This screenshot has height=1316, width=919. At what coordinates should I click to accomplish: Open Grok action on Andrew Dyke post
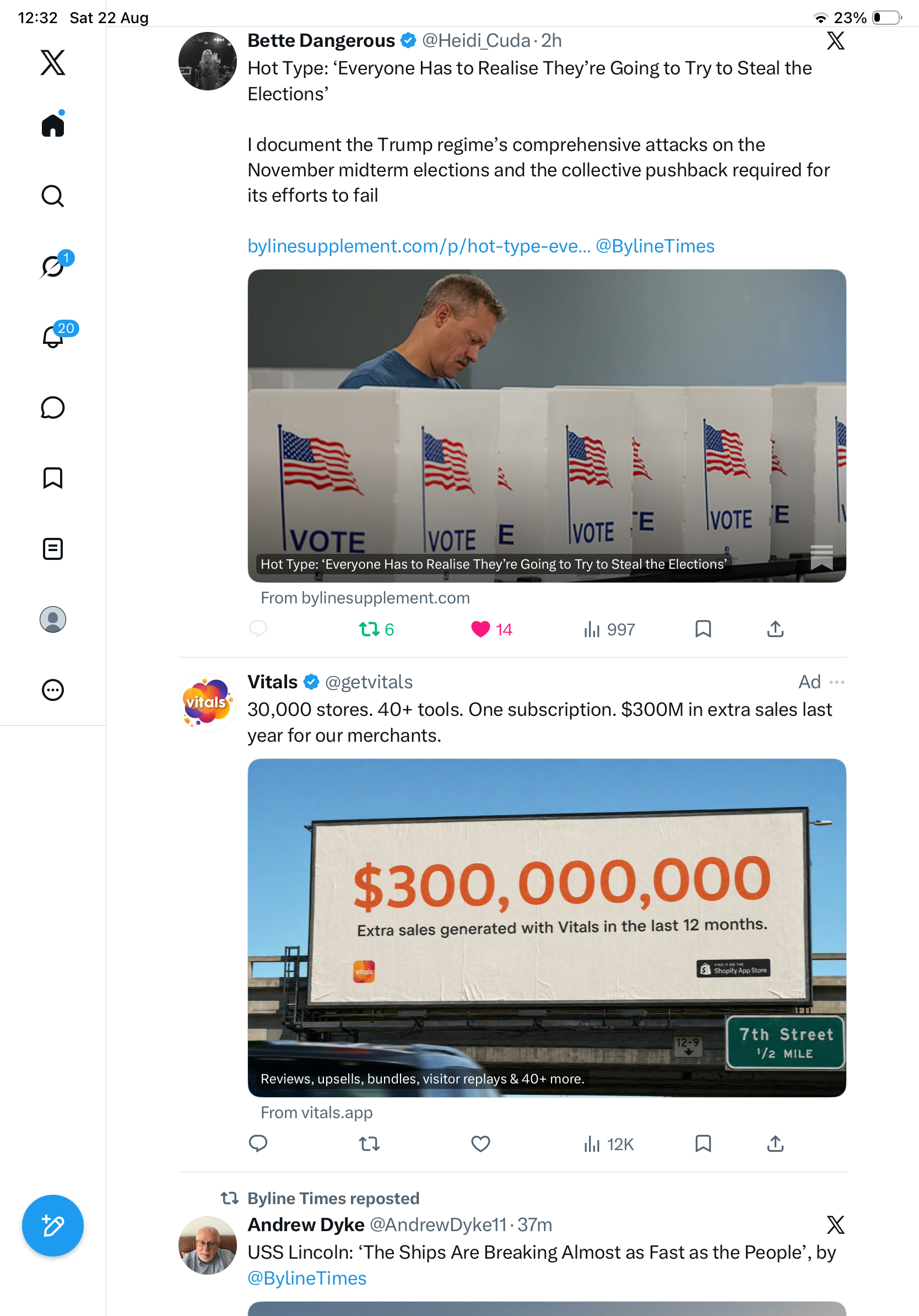pyautogui.click(x=835, y=1225)
